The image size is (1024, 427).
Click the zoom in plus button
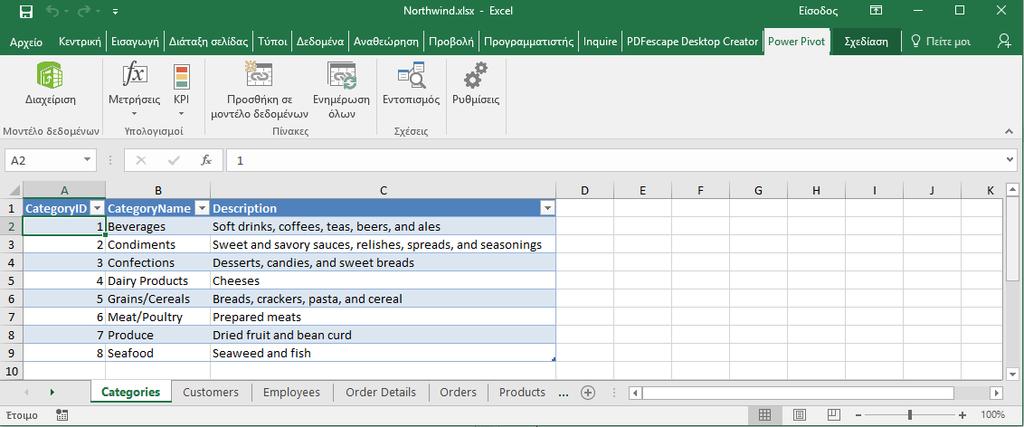(962, 415)
